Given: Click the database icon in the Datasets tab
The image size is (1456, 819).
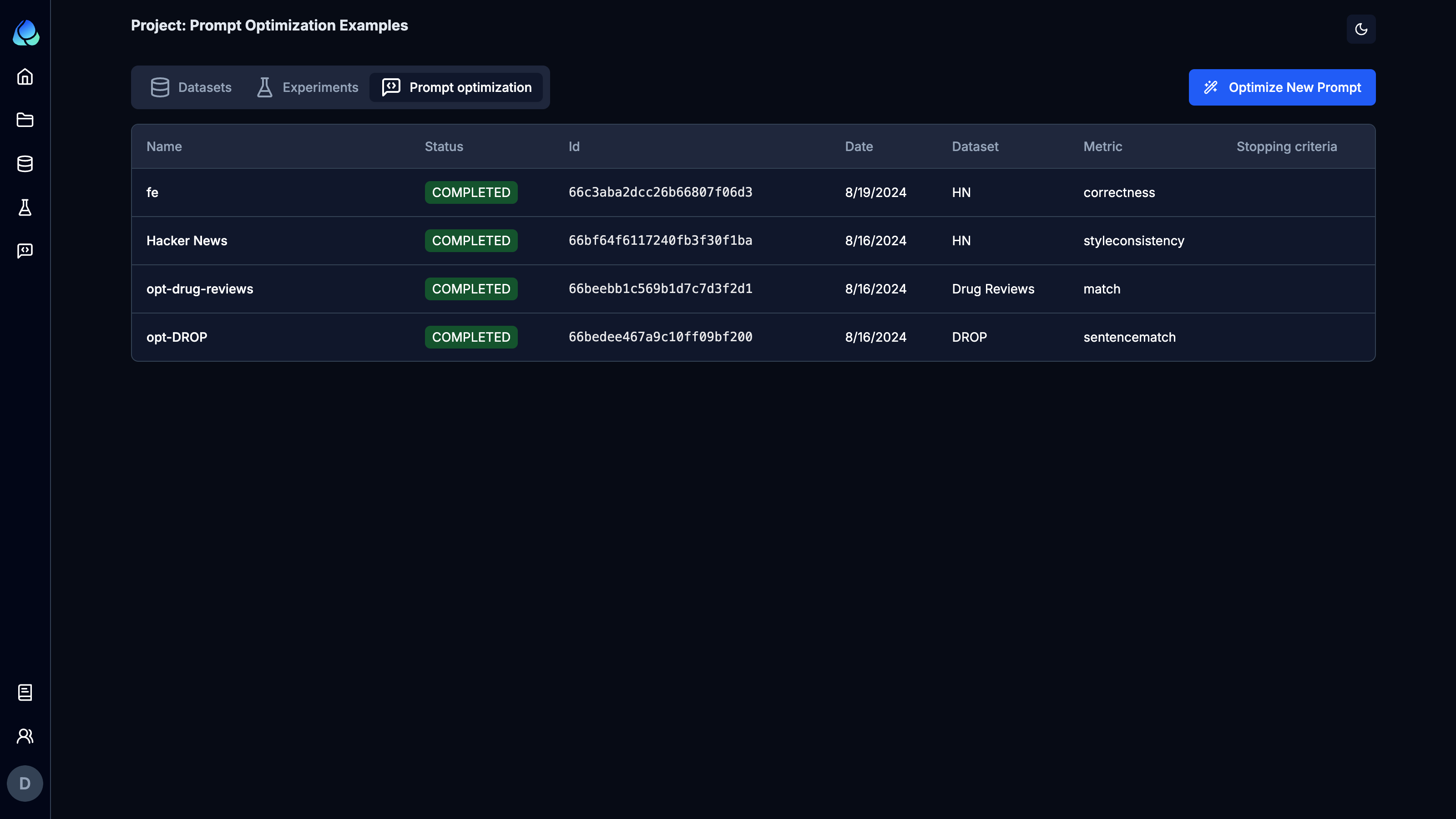Looking at the screenshot, I should pyautogui.click(x=160, y=87).
